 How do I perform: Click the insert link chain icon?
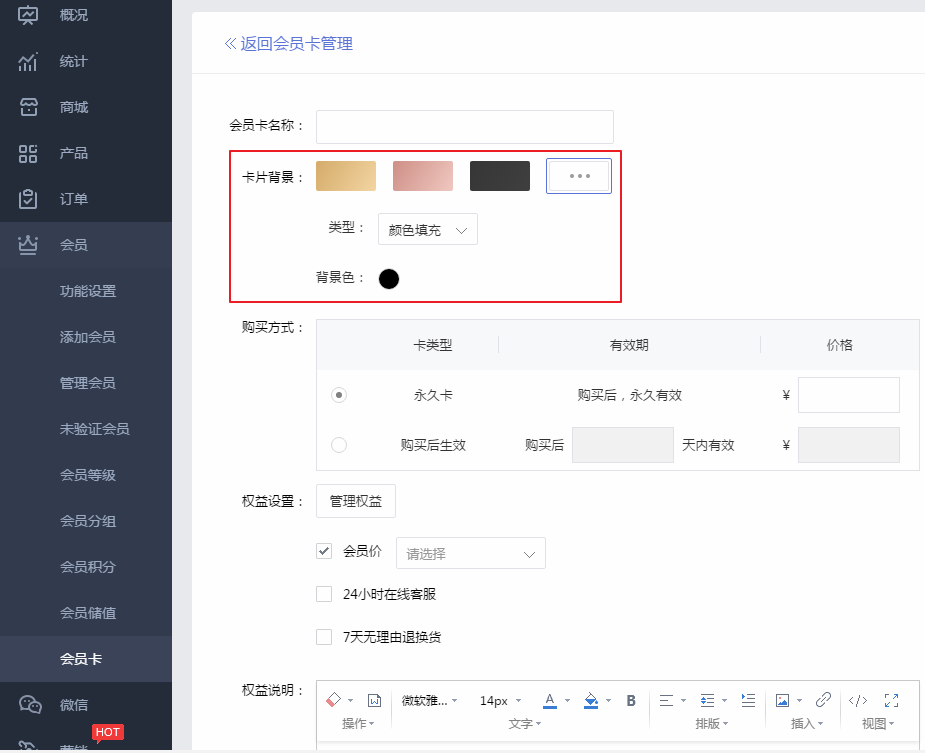point(823,700)
